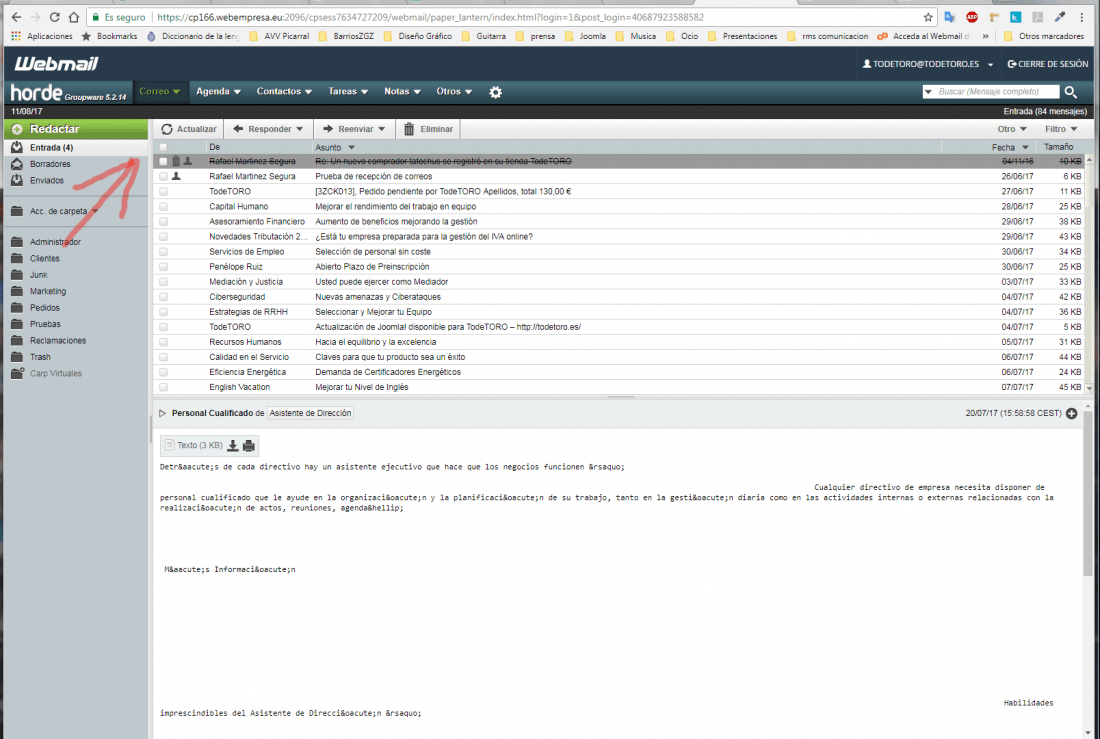The image size is (1100, 739).
Task: Check the Recursos Humanos message
Action: (163, 342)
